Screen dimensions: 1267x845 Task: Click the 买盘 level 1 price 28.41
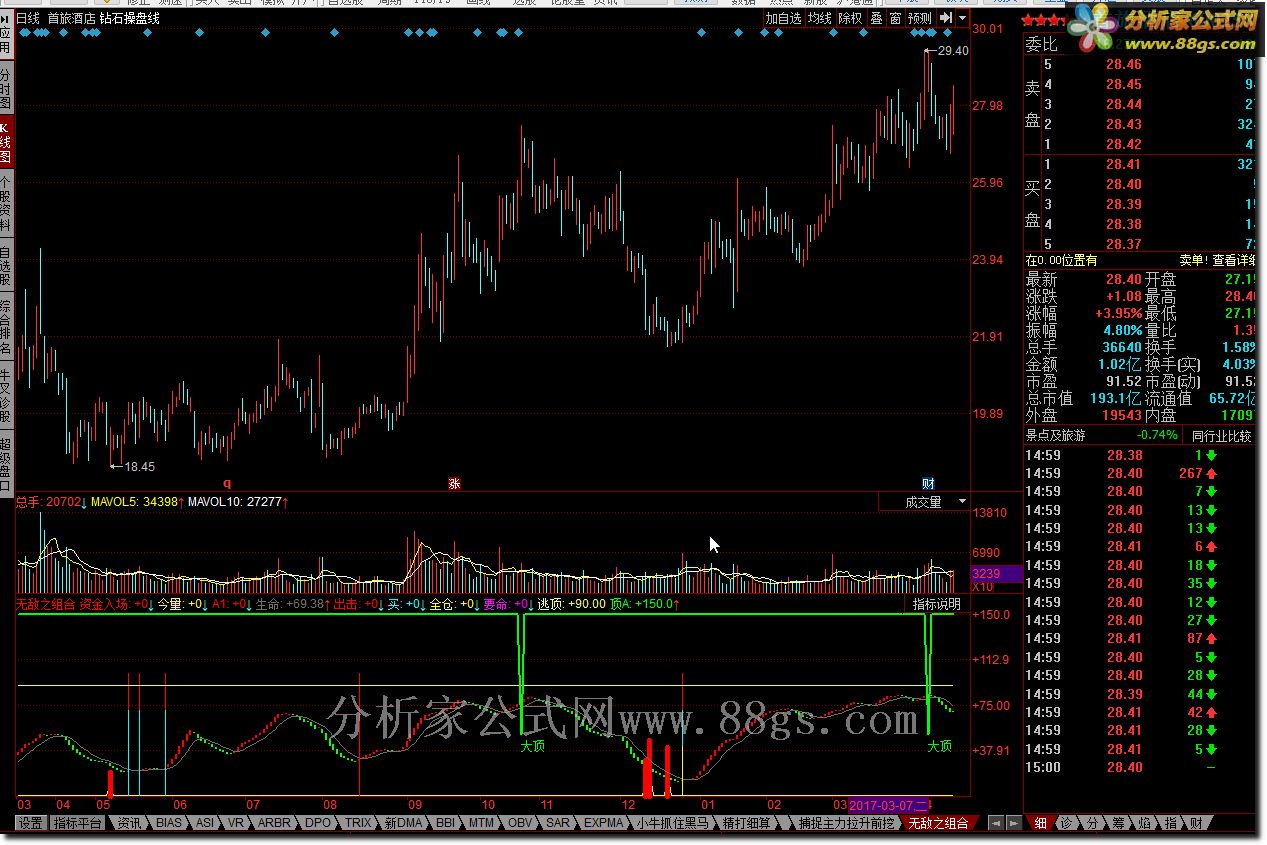[1124, 165]
